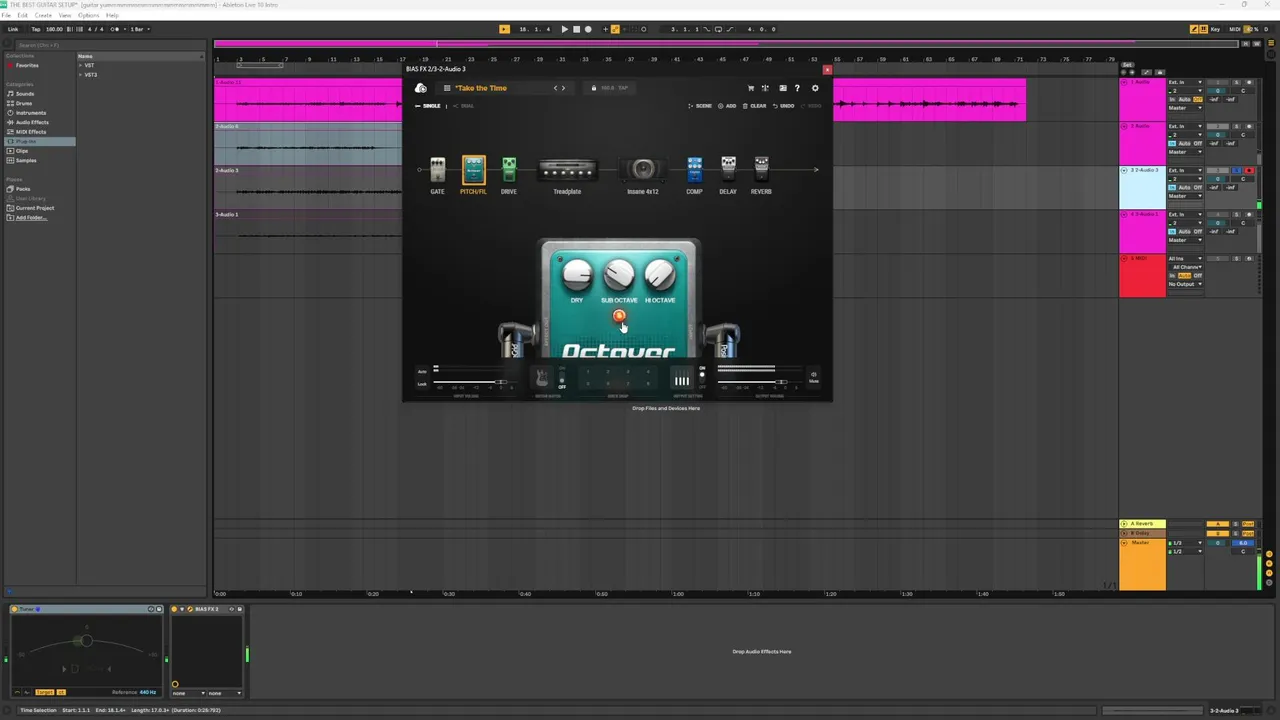Screen dimensions: 1280x720
Task: Adjust the SUB OCTAVE knob
Action: 619,273
